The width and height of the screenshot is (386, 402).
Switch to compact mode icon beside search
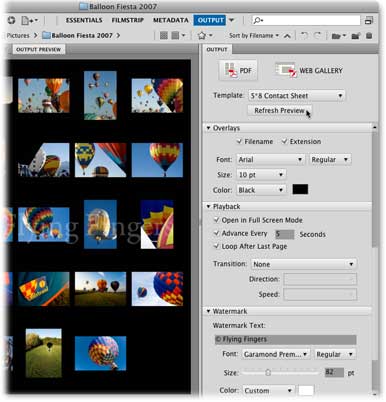pyautogui.click(x=369, y=21)
